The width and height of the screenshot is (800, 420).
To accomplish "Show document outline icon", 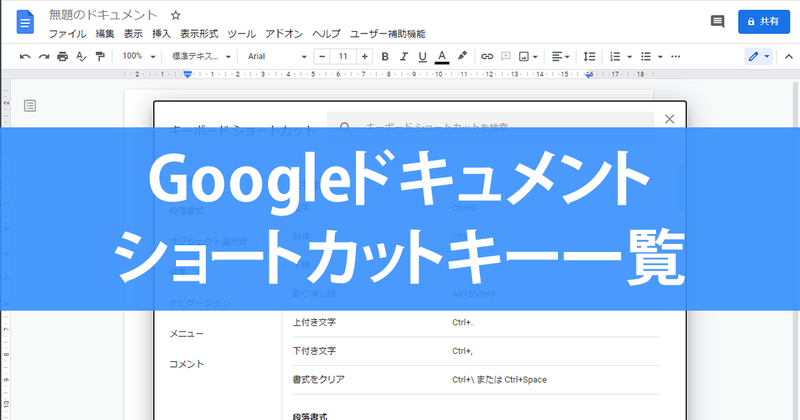I will point(30,106).
